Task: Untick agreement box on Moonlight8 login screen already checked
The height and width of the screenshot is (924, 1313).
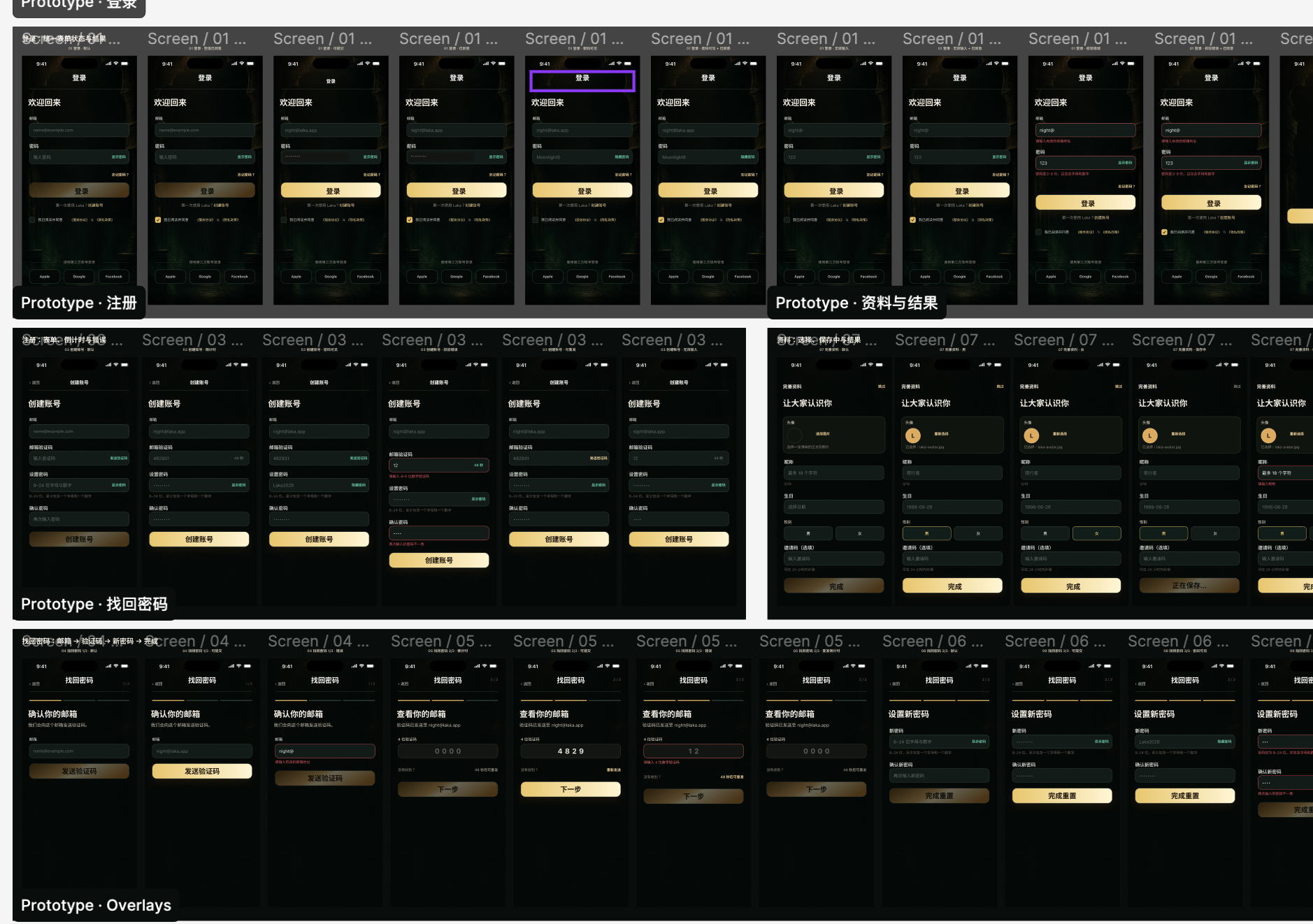Action: [661, 219]
